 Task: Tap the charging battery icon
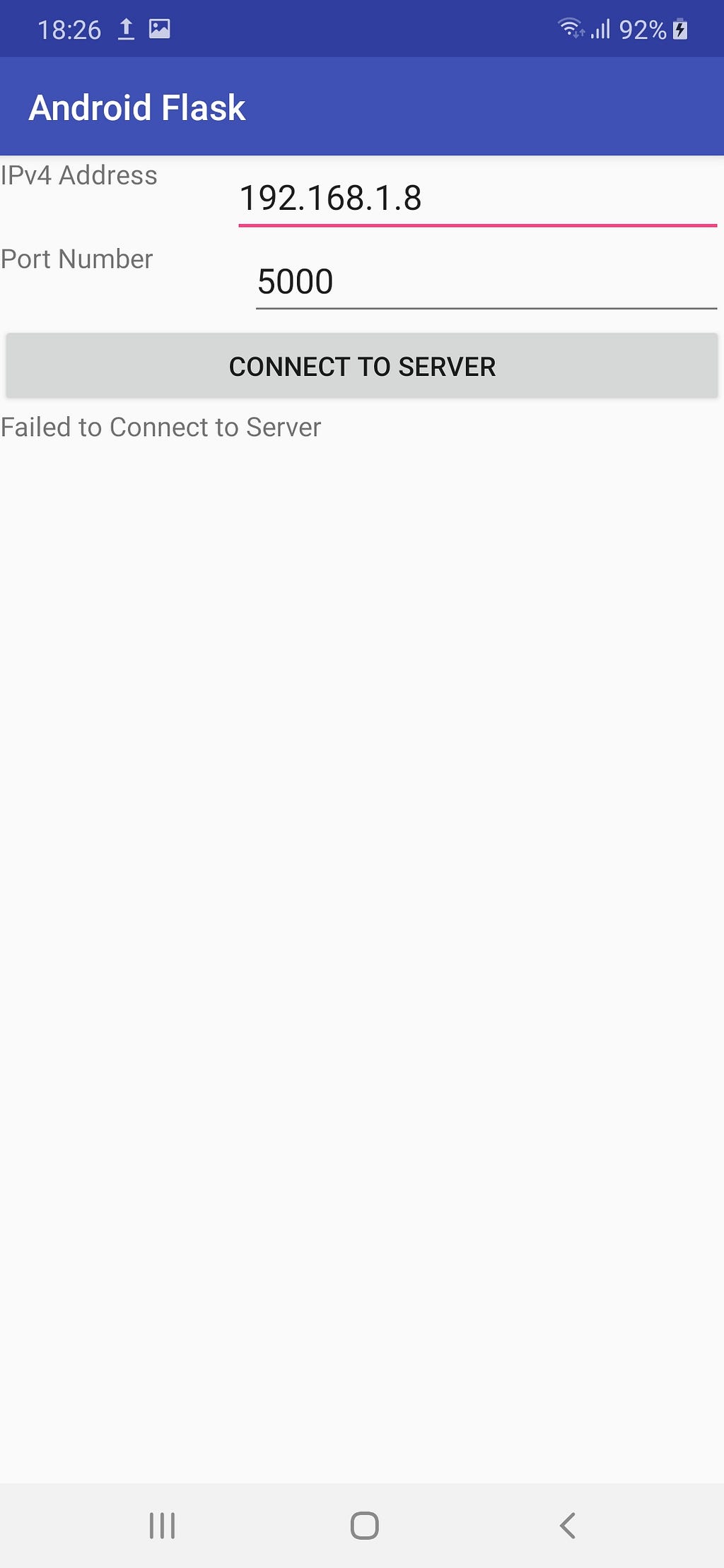tap(680, 29)
